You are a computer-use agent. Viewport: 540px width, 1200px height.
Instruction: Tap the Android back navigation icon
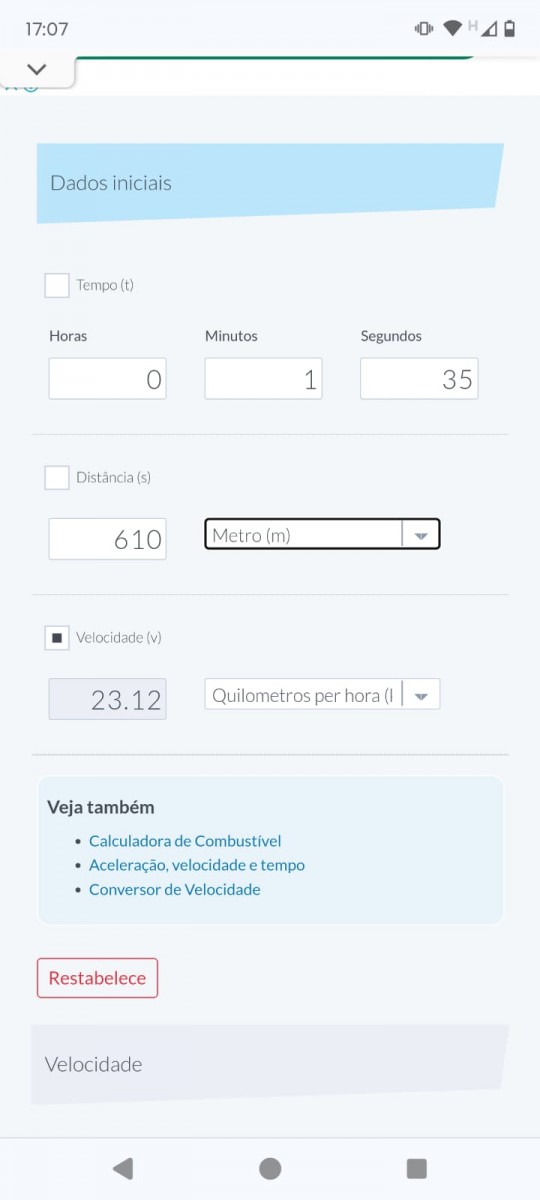tap(123, 1168)
